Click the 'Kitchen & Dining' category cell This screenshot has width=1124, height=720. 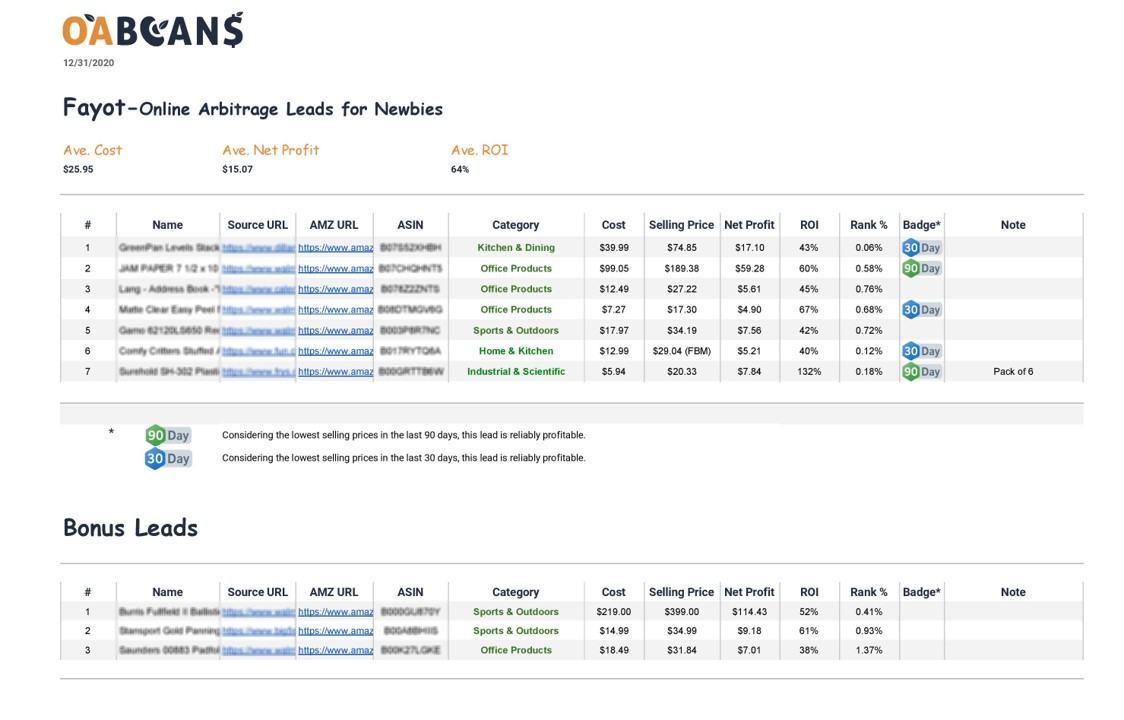(x=516, y=248)
